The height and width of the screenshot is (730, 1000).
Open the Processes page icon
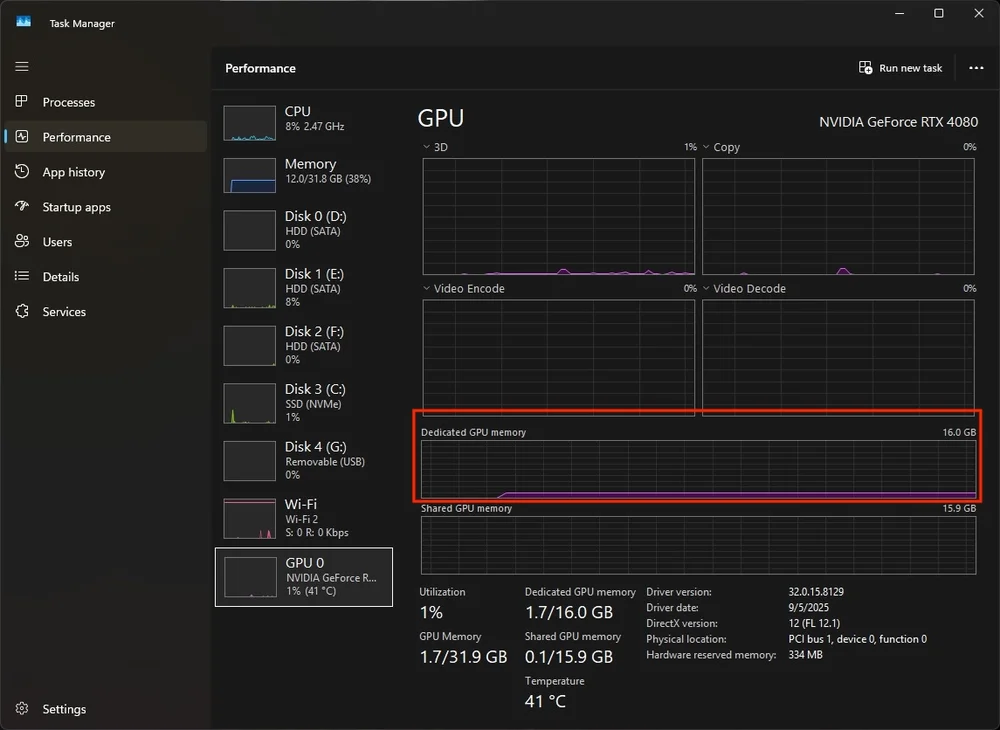22,102
